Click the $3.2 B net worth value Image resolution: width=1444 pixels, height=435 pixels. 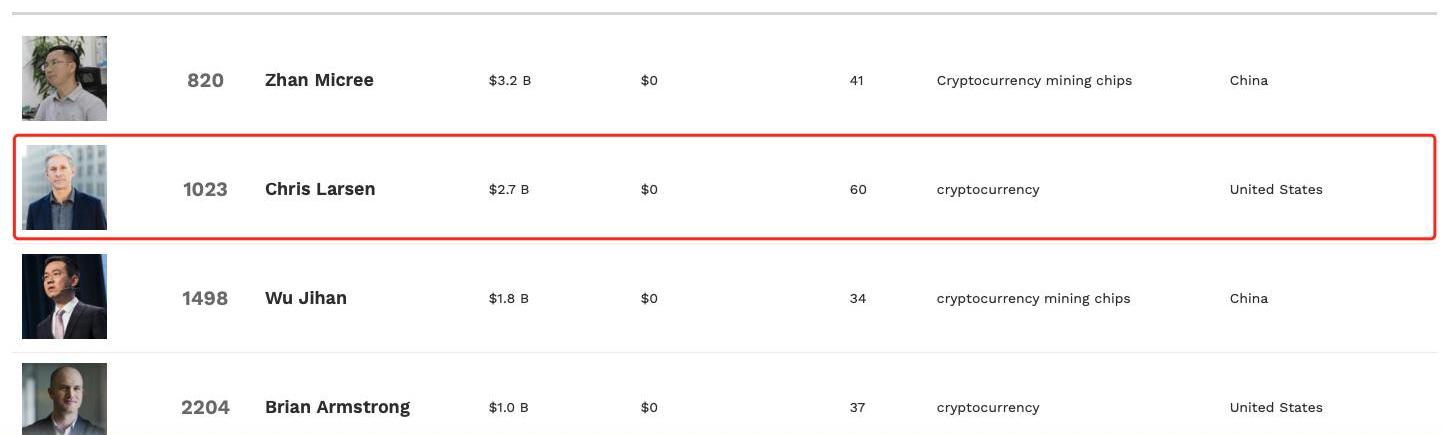(510, 80)
